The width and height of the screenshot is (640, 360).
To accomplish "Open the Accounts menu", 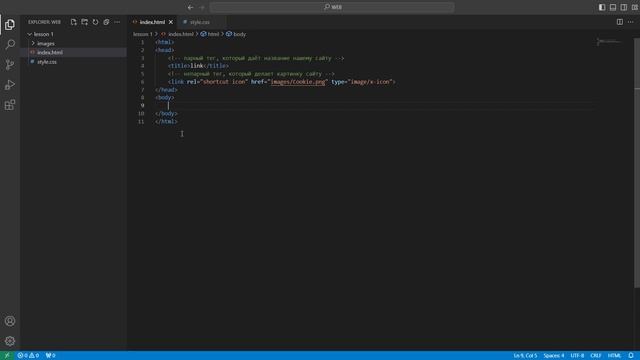I will [x=10, y=321].
